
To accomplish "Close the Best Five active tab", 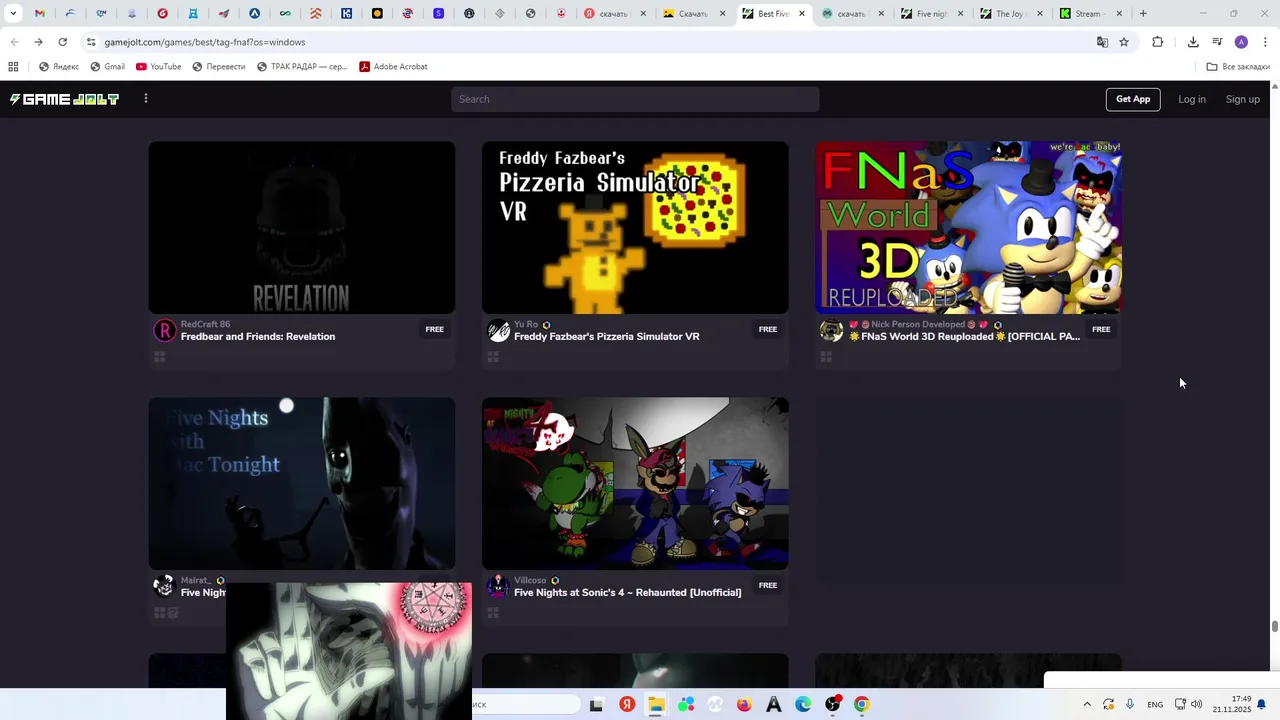I will 802,14.
